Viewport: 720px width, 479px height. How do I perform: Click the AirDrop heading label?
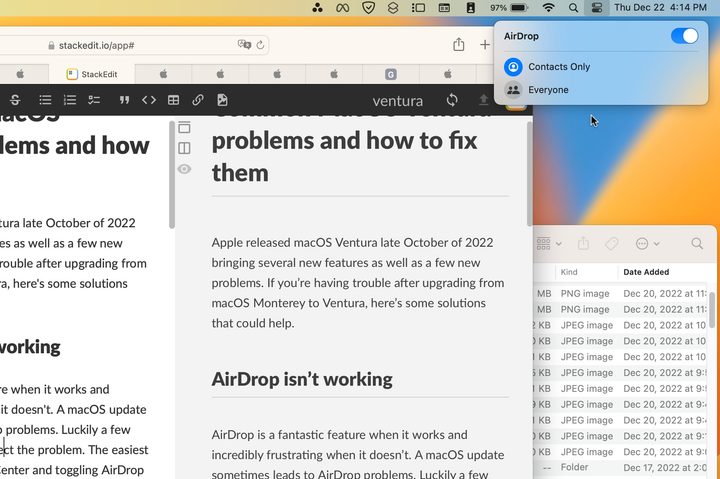(521, 36)
